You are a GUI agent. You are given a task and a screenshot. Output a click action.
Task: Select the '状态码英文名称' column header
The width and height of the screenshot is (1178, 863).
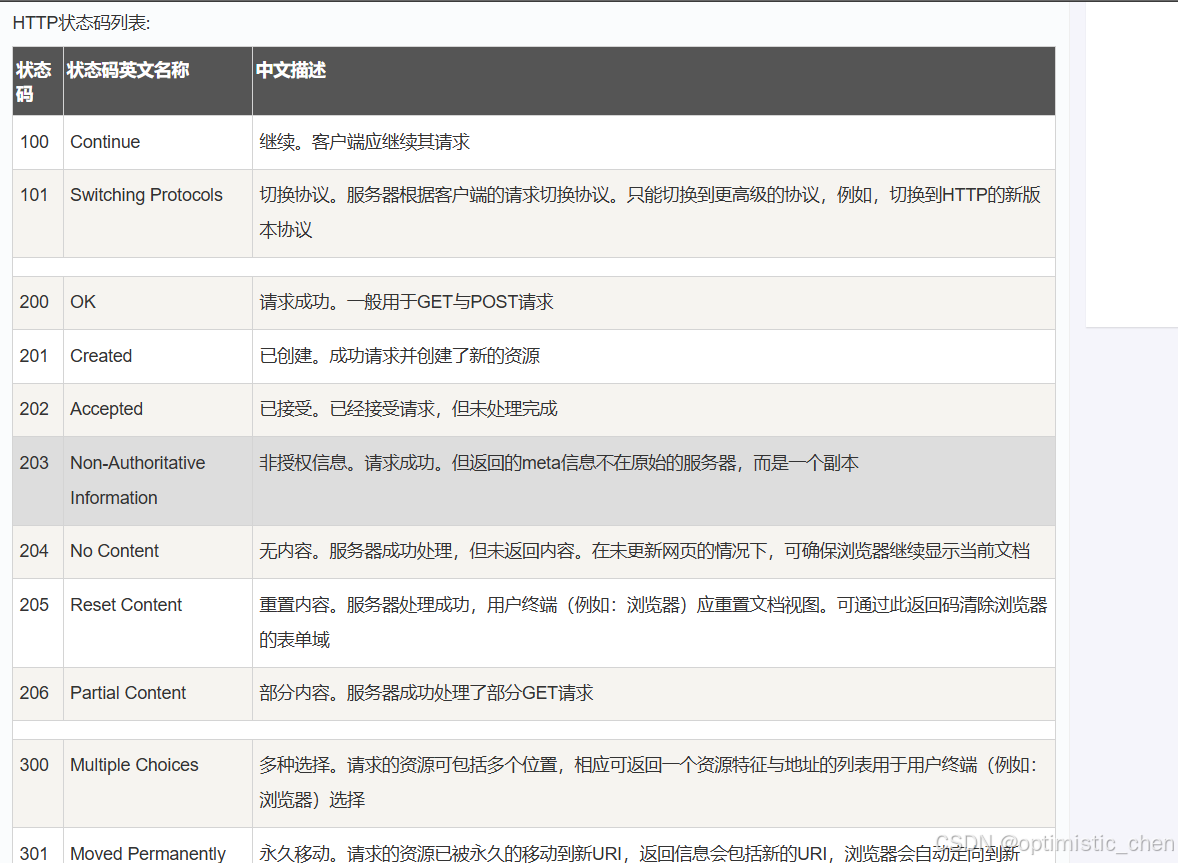tap(158, 81)
